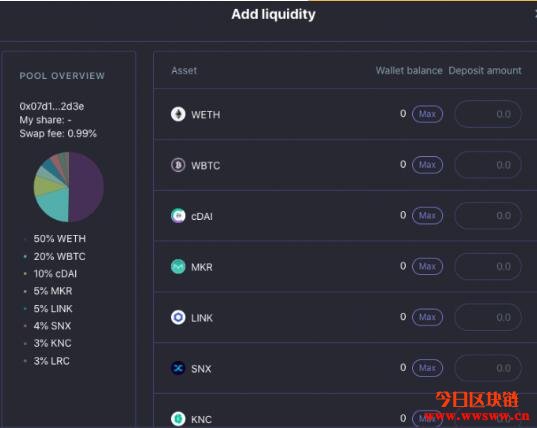Set WBTC deposit to Max
This screenshot has height=428, width=537.
(427, 165)
